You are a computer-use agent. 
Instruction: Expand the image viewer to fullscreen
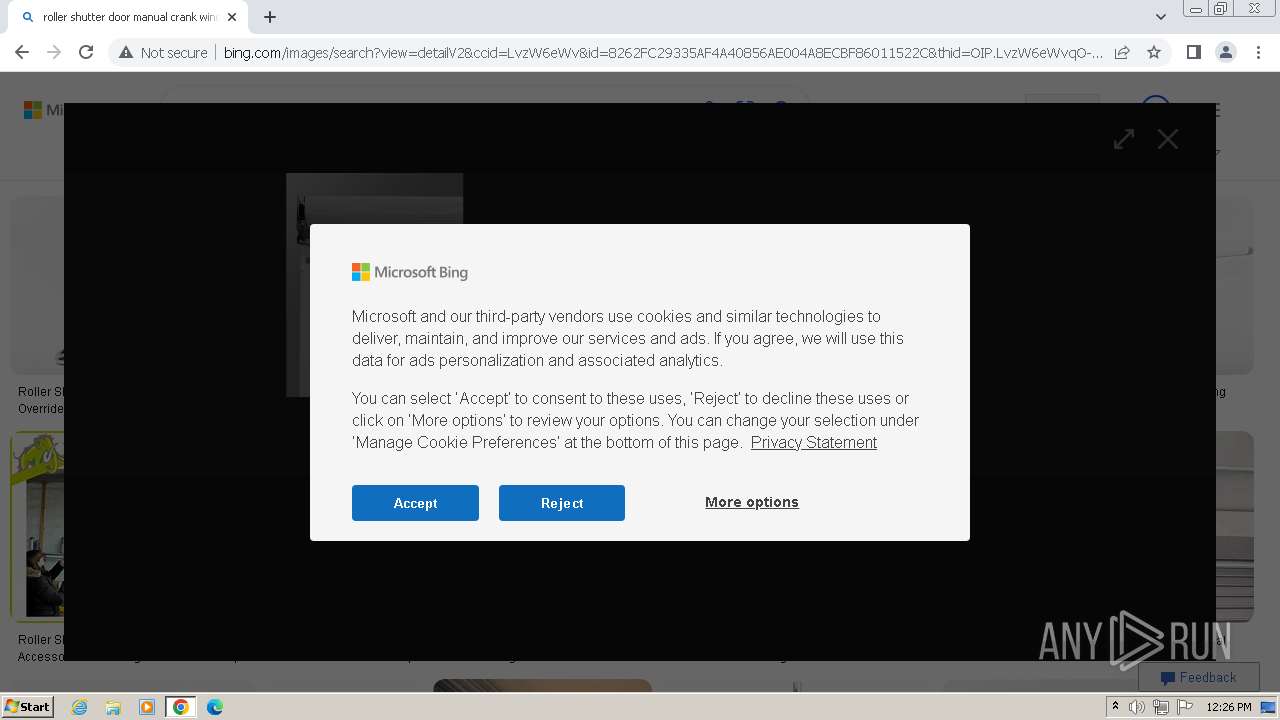[x=1124, y=139]
